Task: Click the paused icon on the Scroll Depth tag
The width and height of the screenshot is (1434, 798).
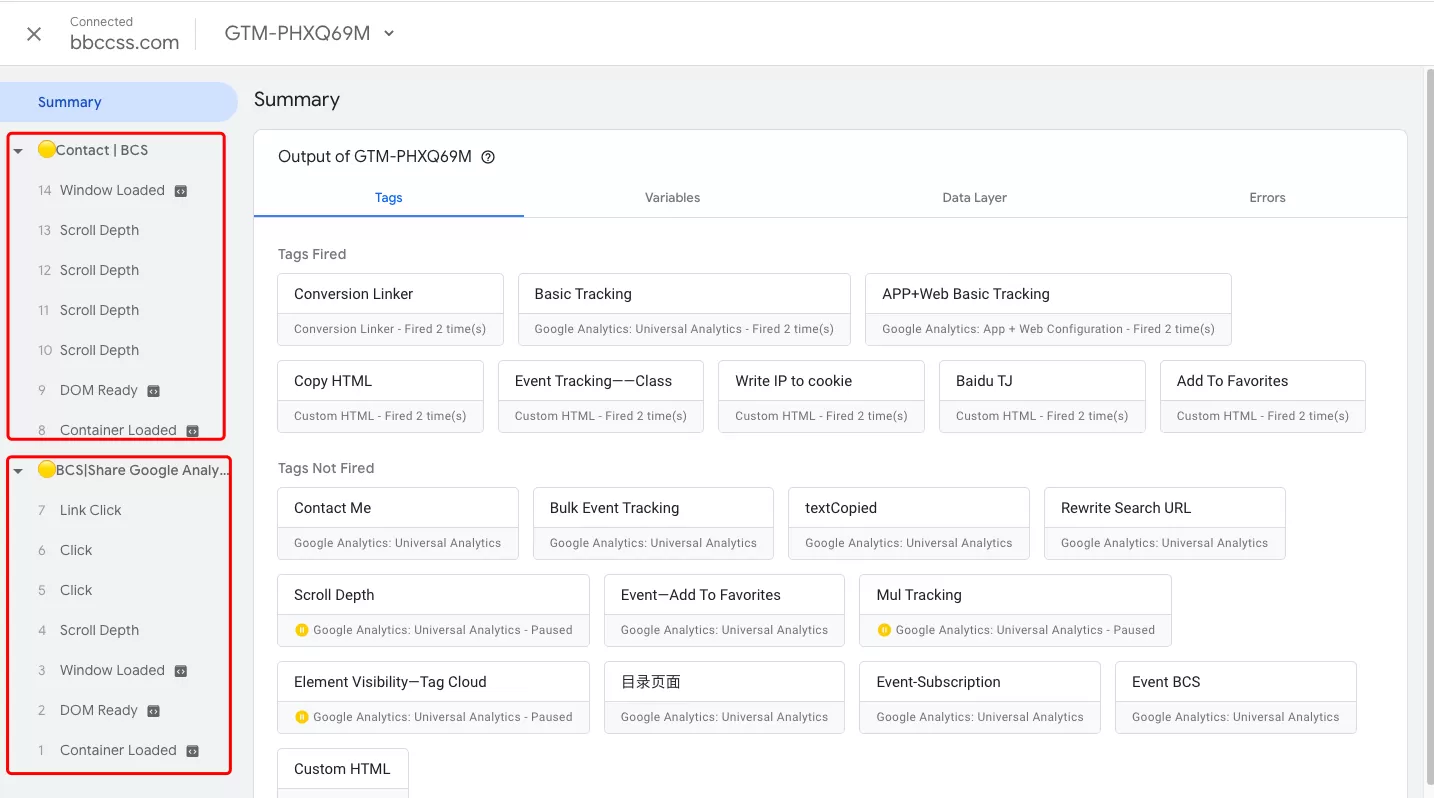Action: coord(301,630)
